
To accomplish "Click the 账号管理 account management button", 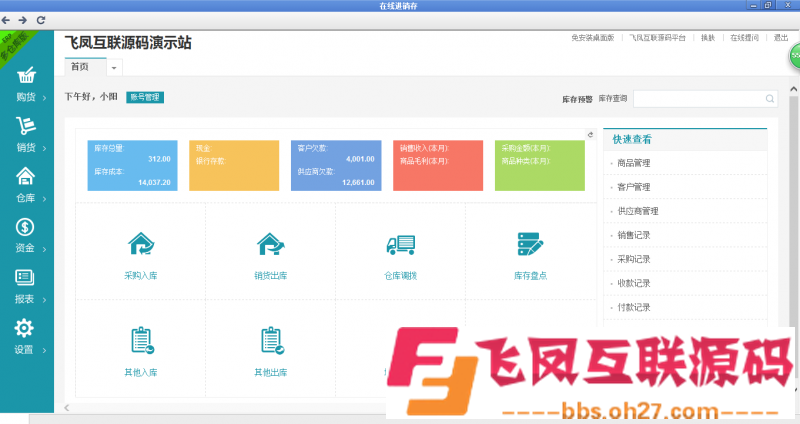I will tap(145, 97).
